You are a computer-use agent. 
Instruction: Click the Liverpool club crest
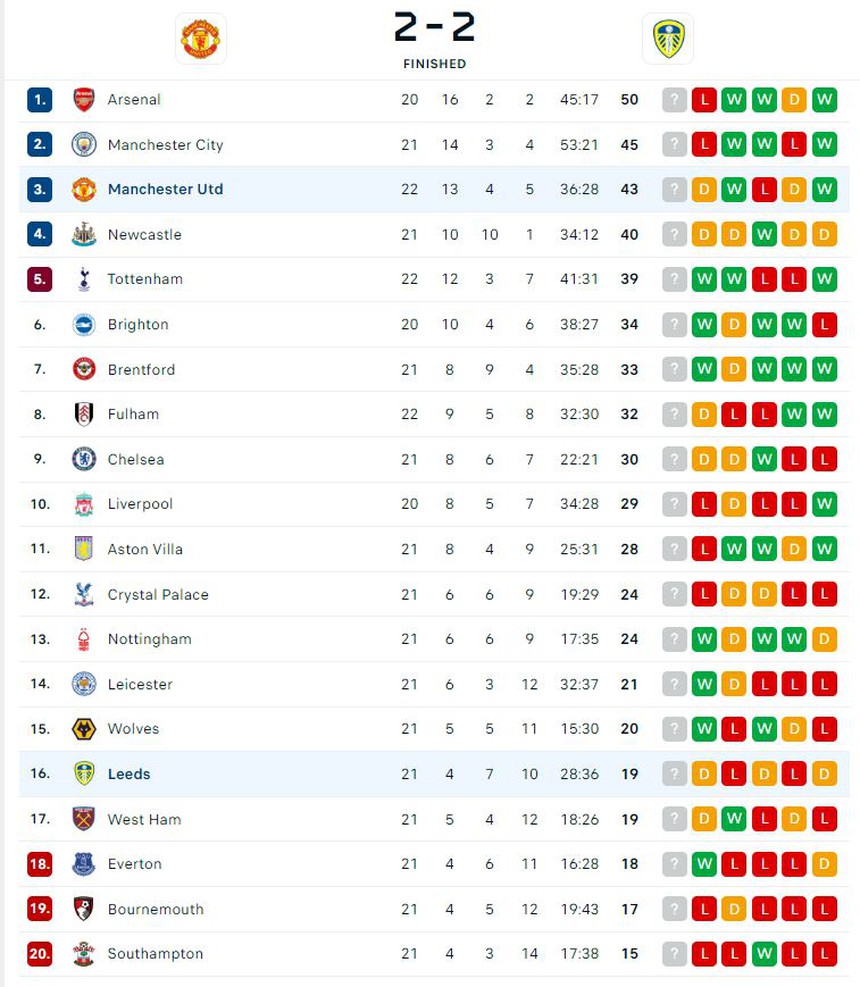click(84, 504)
